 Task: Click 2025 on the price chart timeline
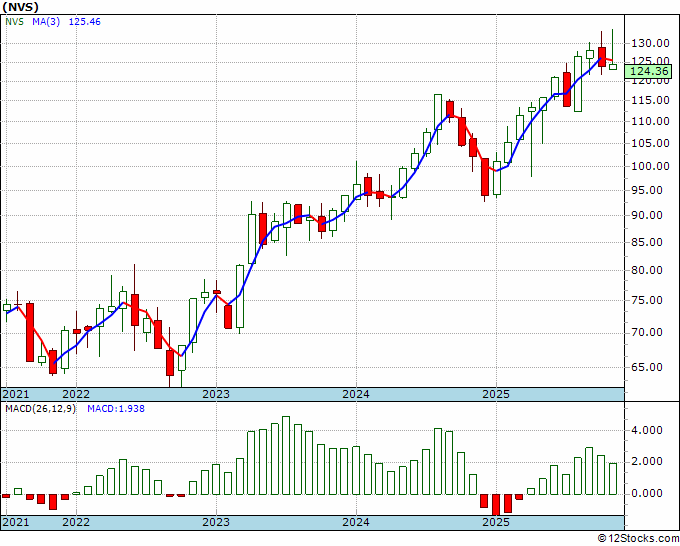tap(496, 394)
